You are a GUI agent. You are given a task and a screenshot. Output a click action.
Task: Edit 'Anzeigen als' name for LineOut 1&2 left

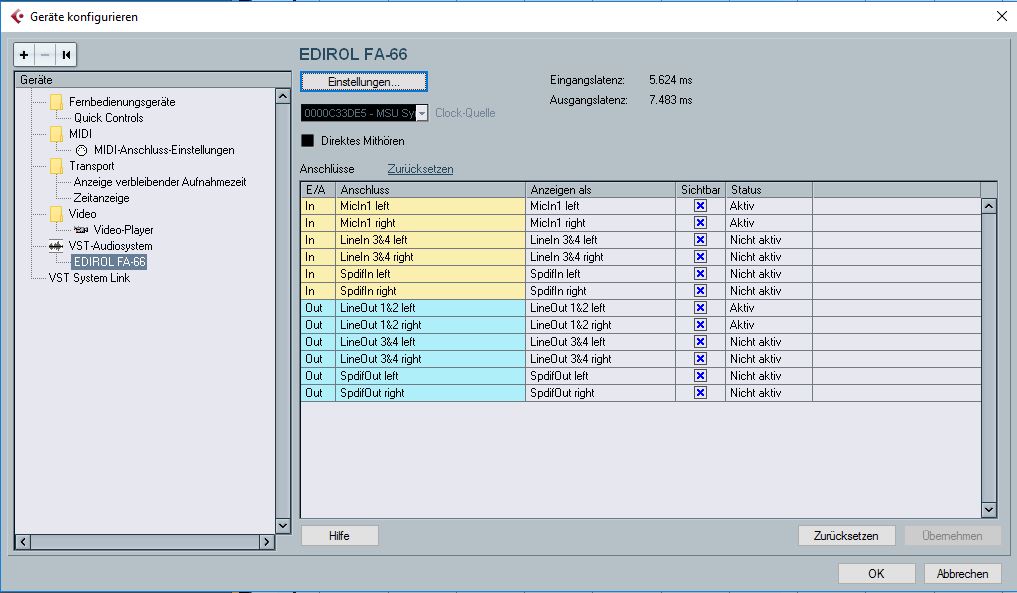600,308
